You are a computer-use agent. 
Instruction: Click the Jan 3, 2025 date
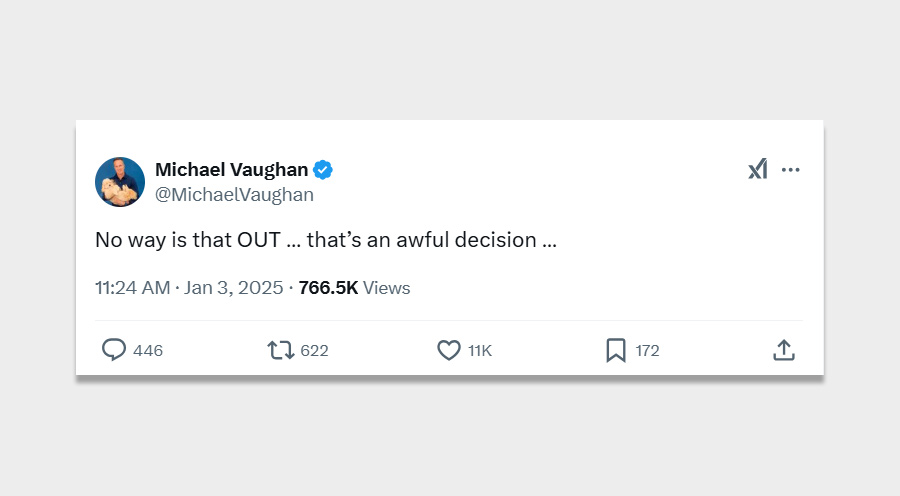pos(234,288)
